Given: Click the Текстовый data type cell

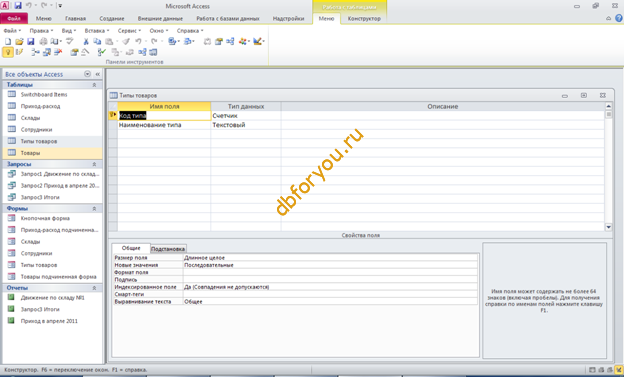Looking at the screenshot, I should pos(246,125).
